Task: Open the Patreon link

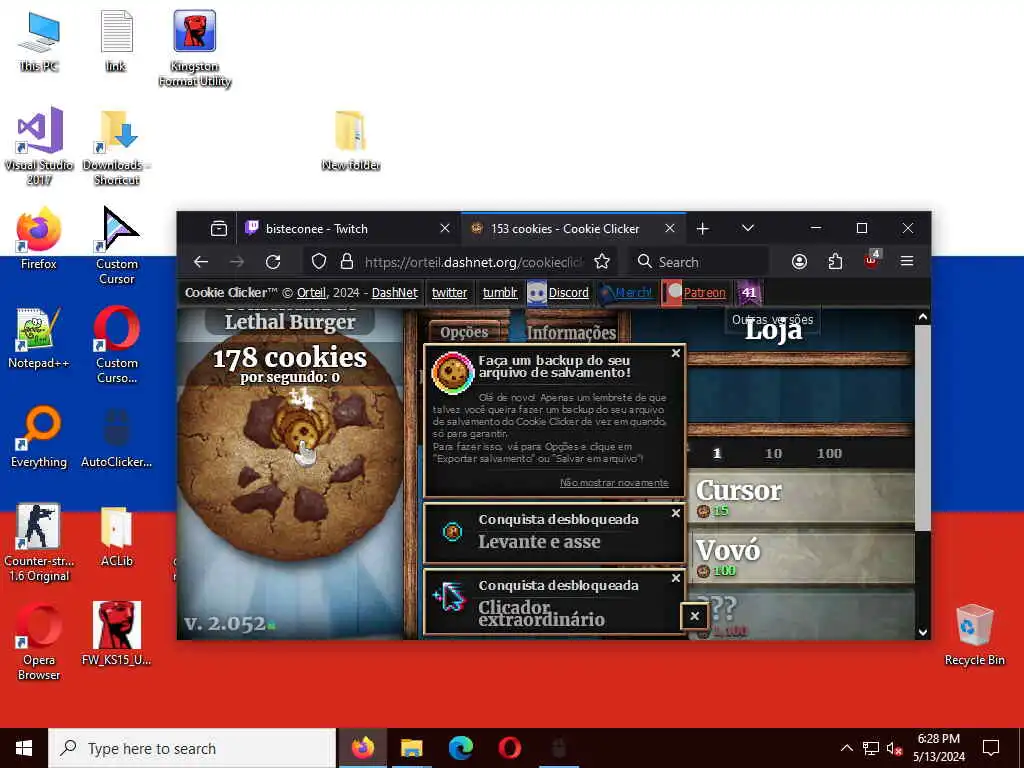Action: tap(696, 293)
